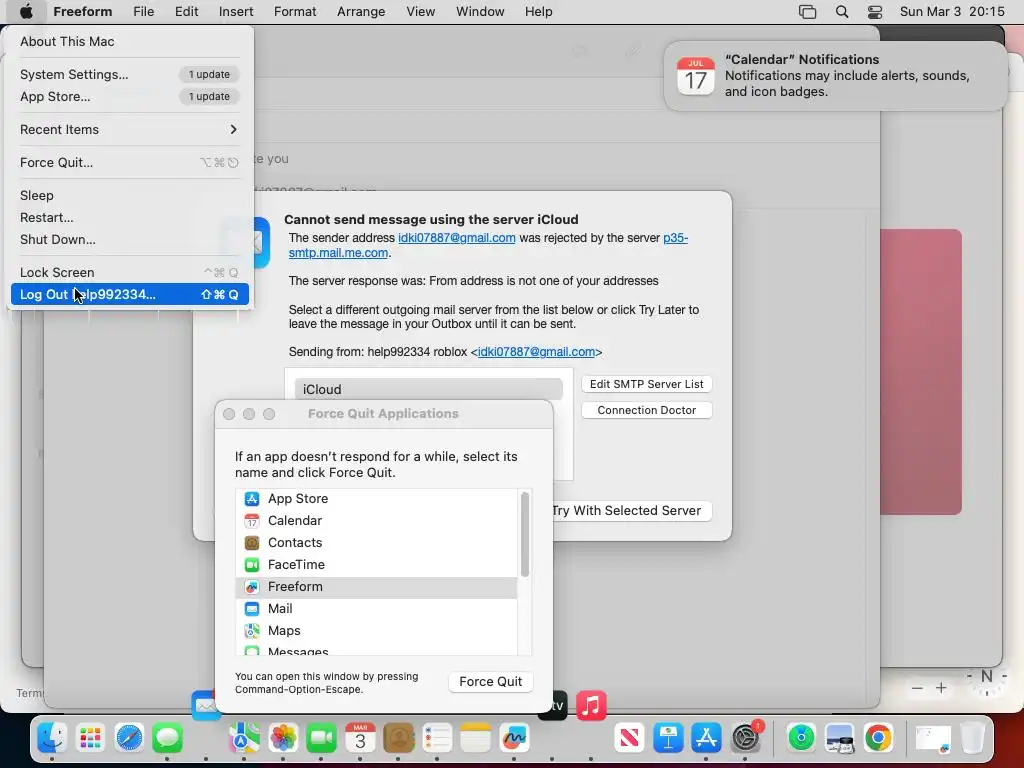Select Mail in Force Quit list
1024x768 pixels.
(x=376, y=609)
